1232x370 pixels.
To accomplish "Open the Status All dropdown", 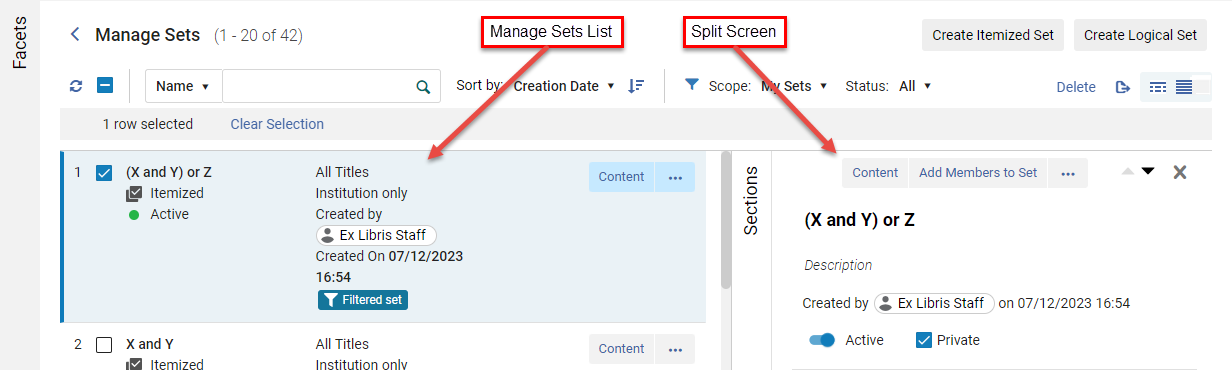I will tap(915, 86).
